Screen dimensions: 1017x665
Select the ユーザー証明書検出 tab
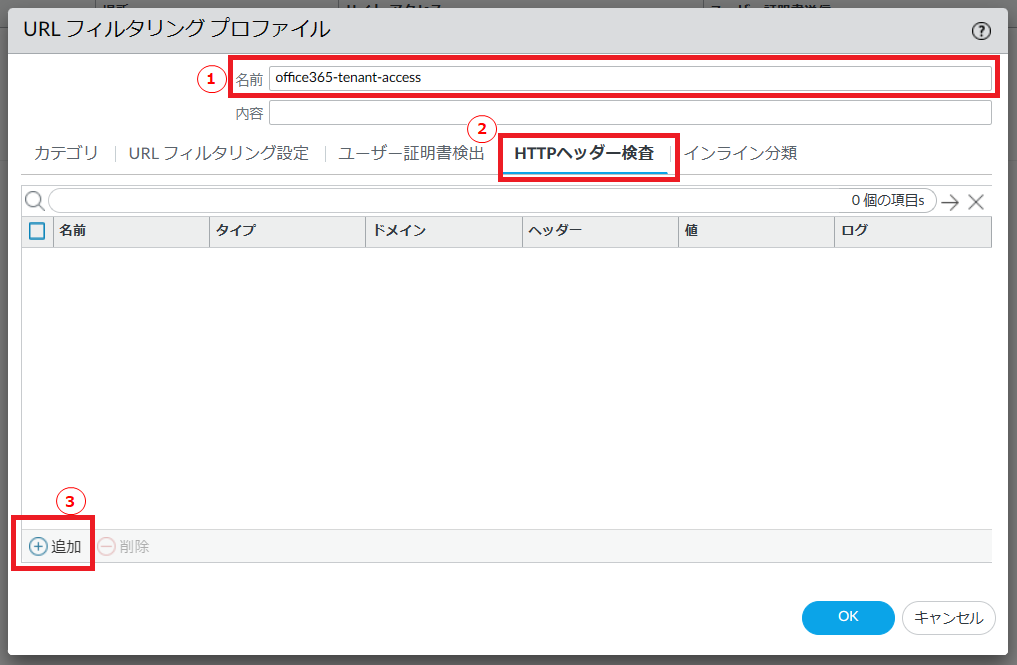(411, 153)
